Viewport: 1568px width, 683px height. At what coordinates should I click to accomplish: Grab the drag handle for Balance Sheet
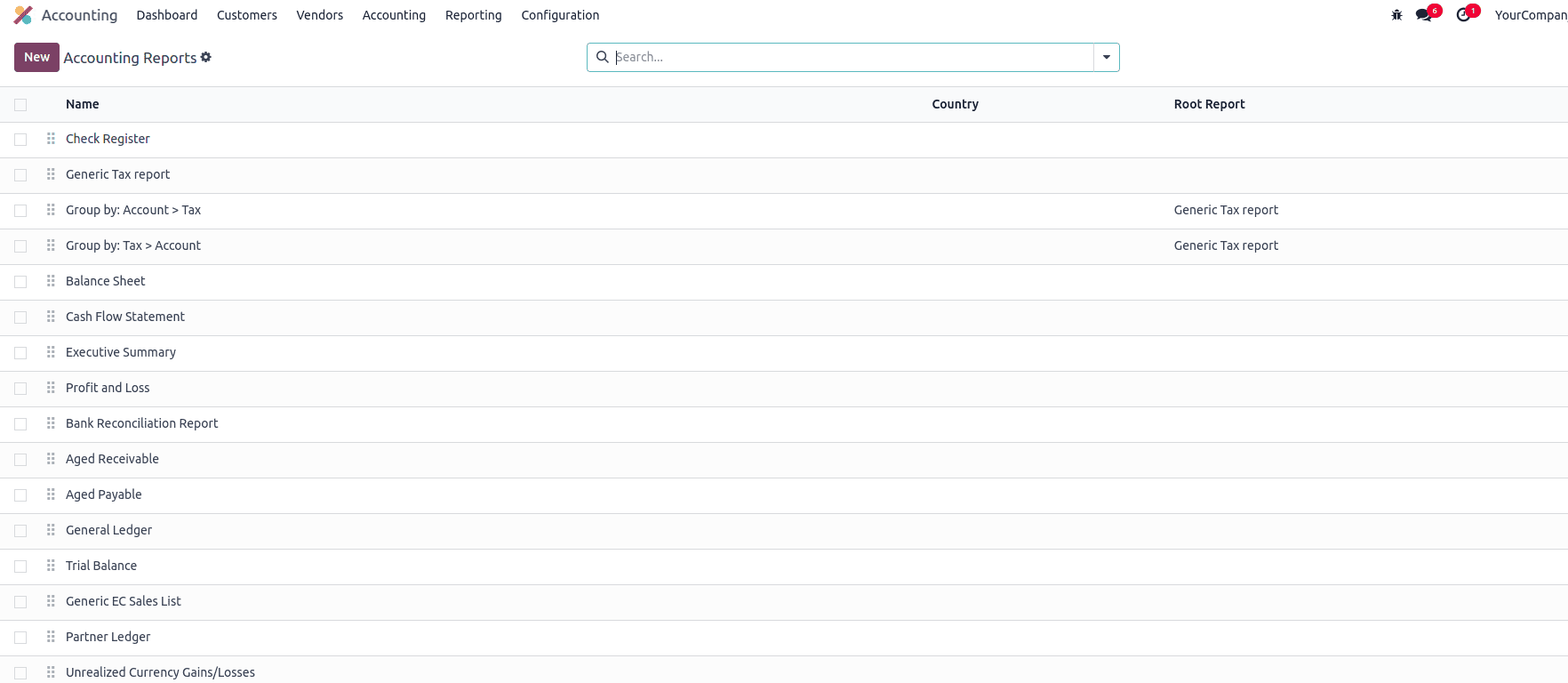[51, 281]
